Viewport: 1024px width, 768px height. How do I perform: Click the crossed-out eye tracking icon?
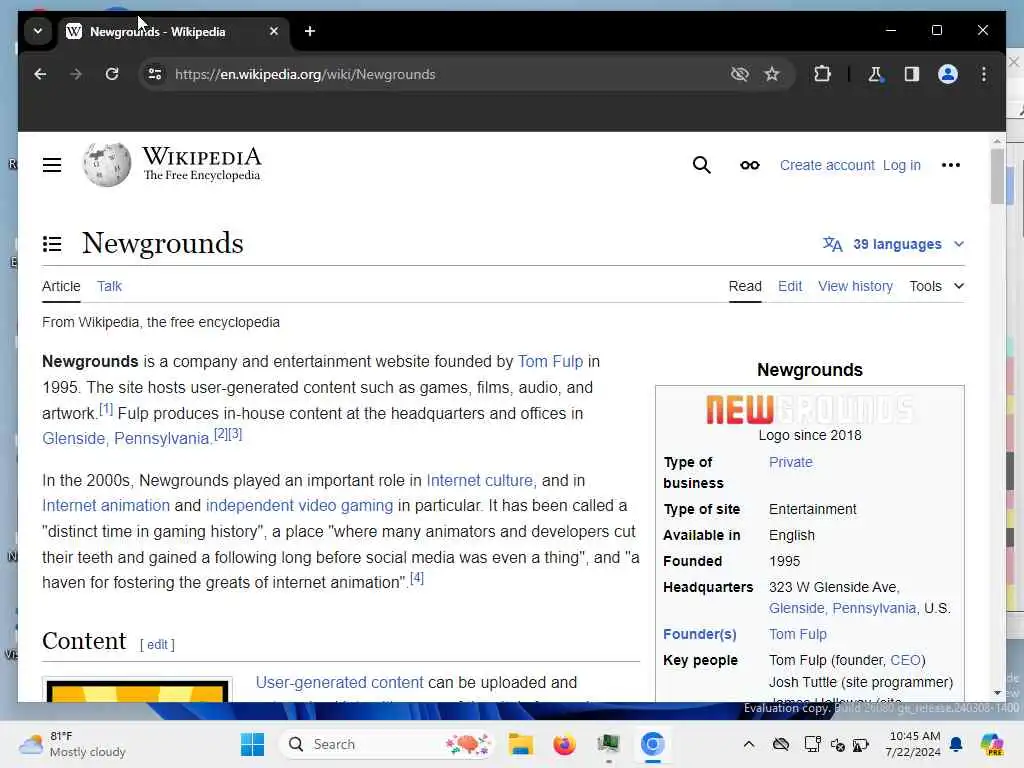point(739,74)
